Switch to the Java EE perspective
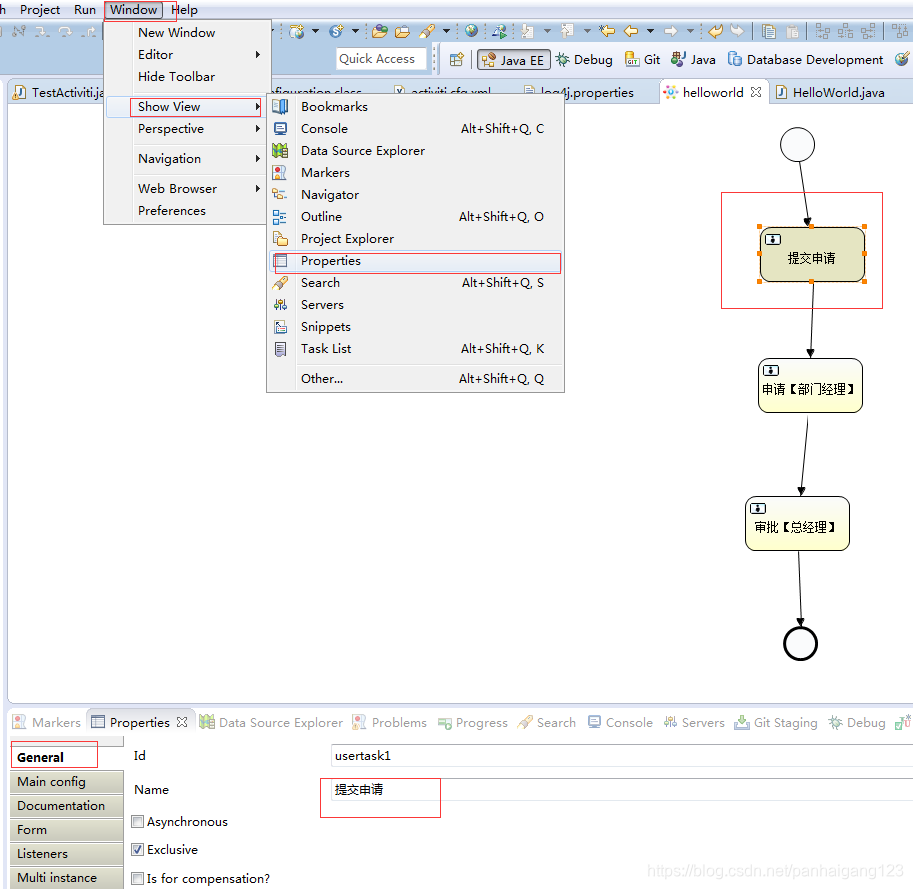This screenshot has width=913, height=889. [x=513, y=59]
